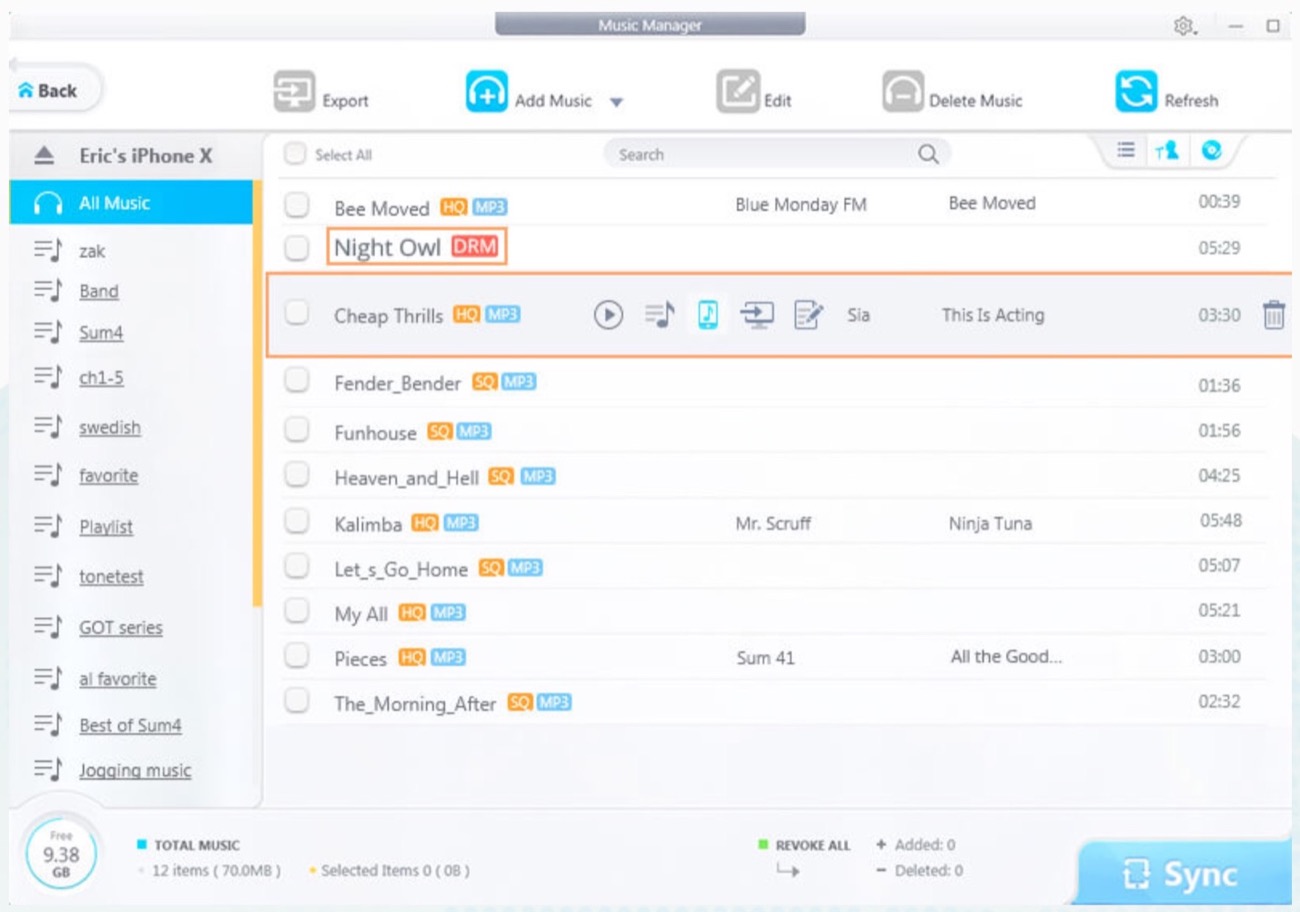Make Cheap Thrills a ringtone
The height and width of the screenshot is (912, 1300).
708,315
